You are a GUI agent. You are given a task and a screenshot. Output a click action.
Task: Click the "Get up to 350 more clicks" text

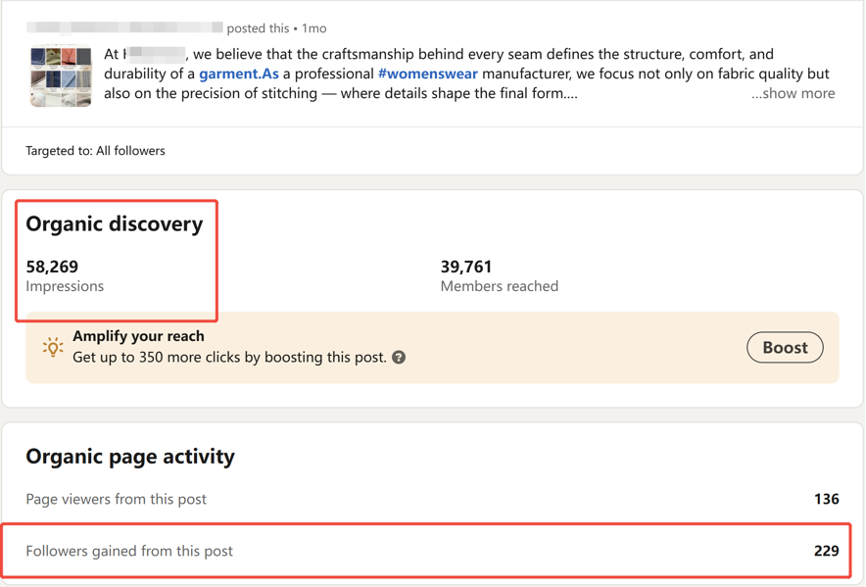[229, 357]
